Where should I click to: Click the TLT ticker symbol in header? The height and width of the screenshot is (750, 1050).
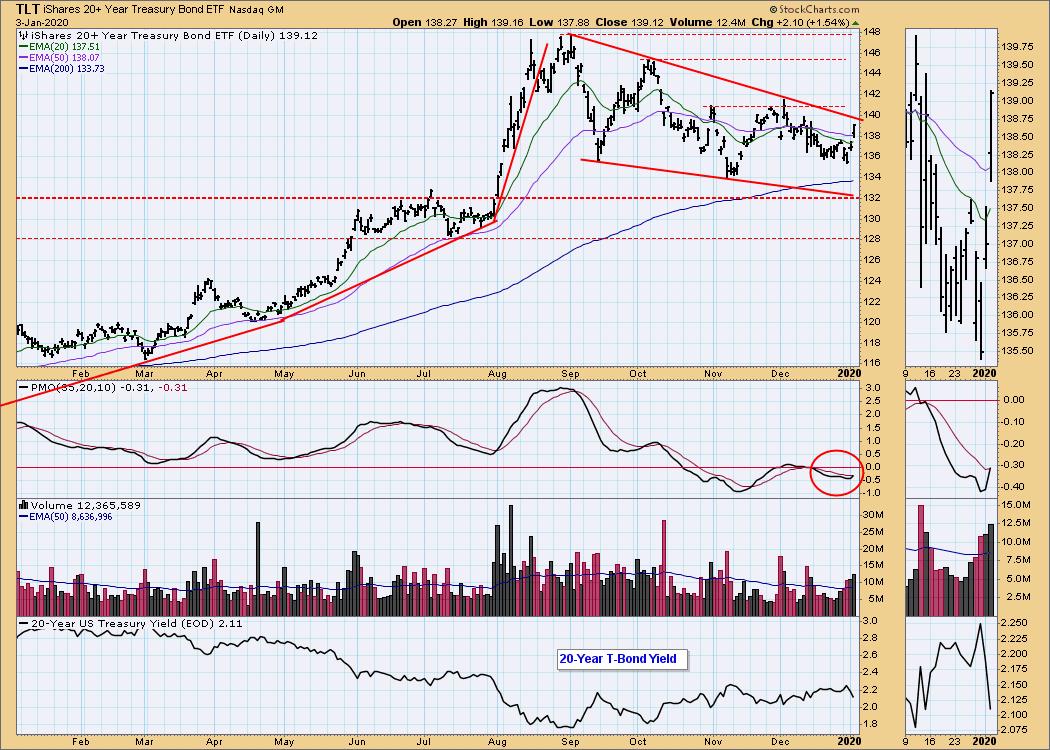[27, 9]
